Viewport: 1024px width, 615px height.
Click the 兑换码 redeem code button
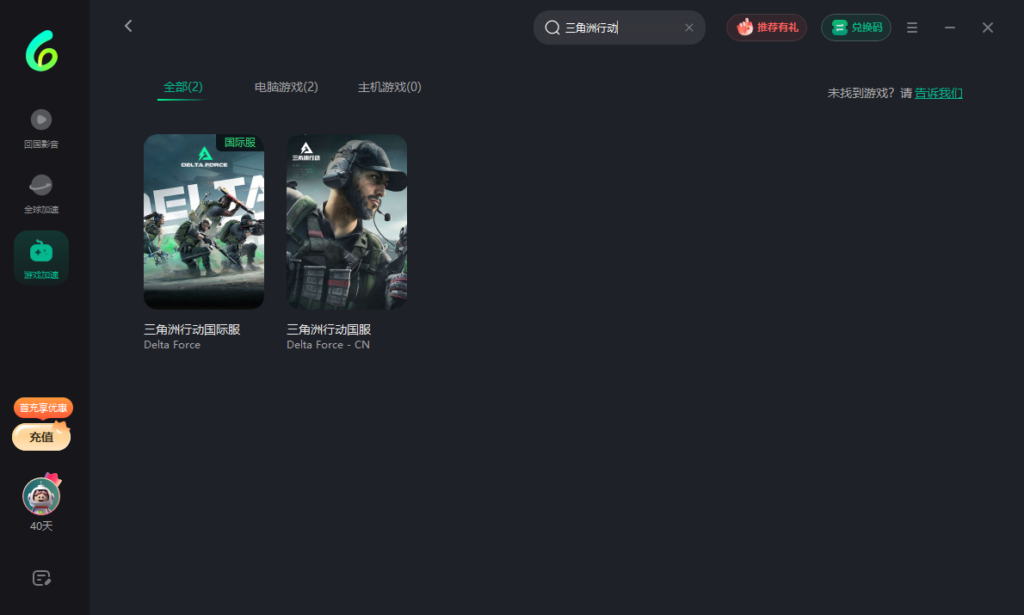(x=856, y=28)
